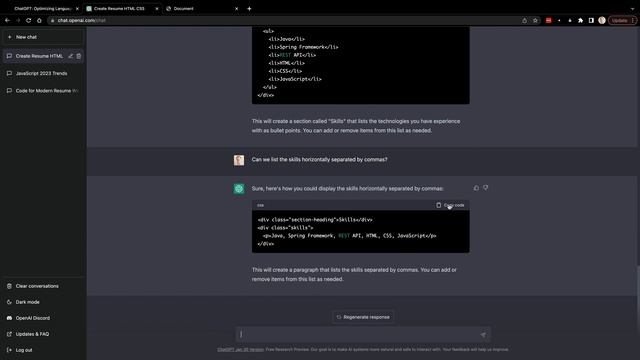640x360 pixels.
Task: Click the New chat plus icon
Action: (9, 37)
